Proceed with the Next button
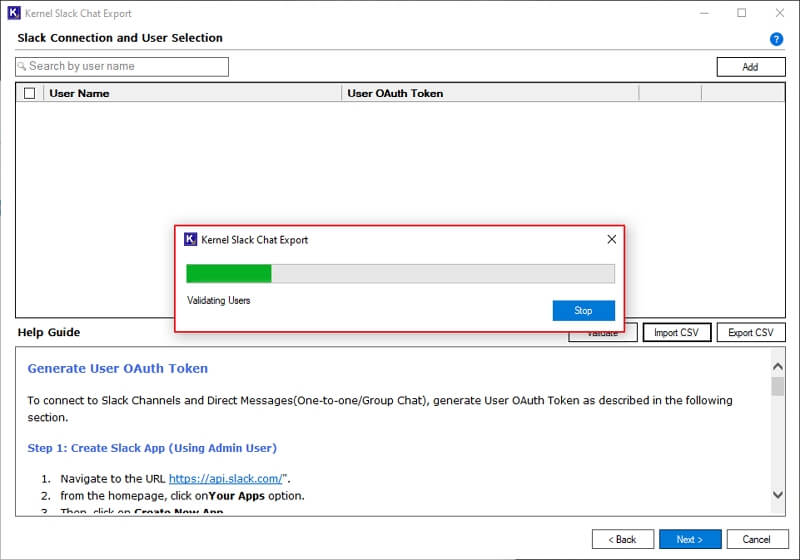800x560 pixels. tap(690, 539)
